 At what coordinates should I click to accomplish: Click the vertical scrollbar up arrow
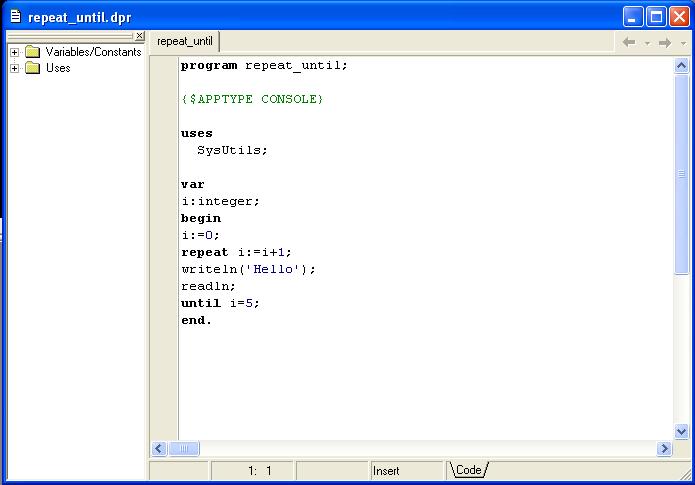tap(681, 66)
